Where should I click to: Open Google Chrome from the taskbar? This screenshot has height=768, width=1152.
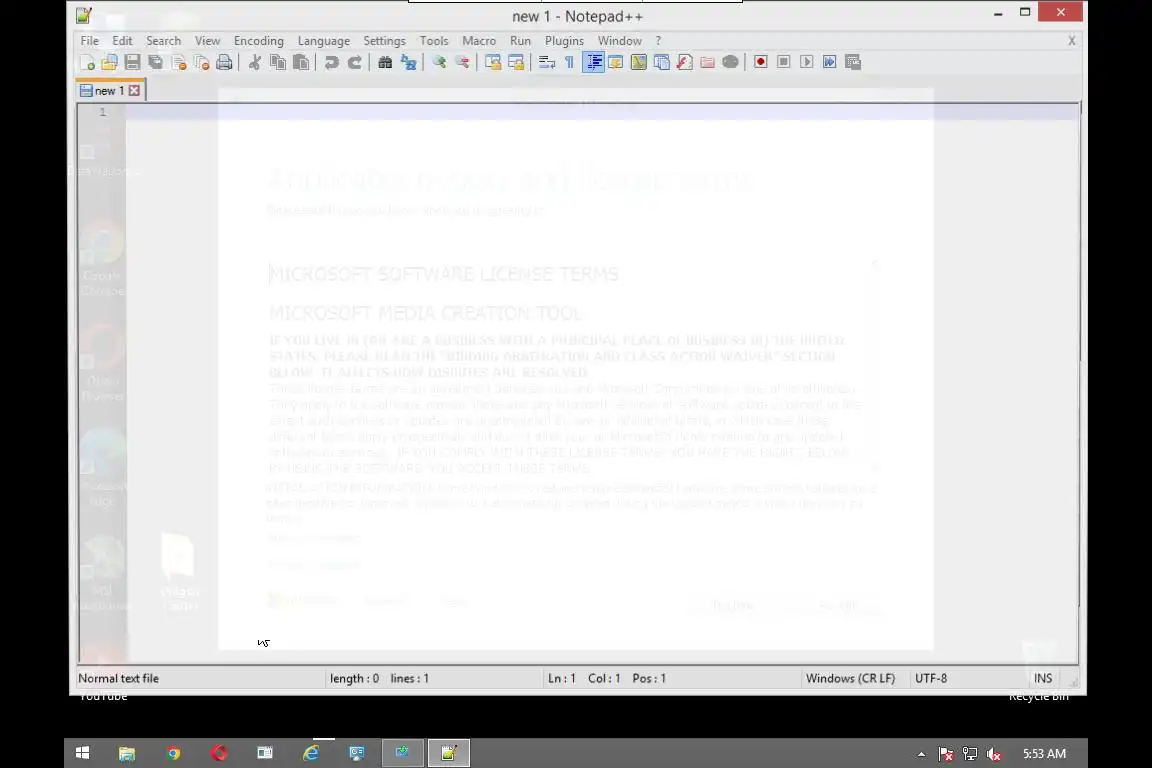click(173, 753)
